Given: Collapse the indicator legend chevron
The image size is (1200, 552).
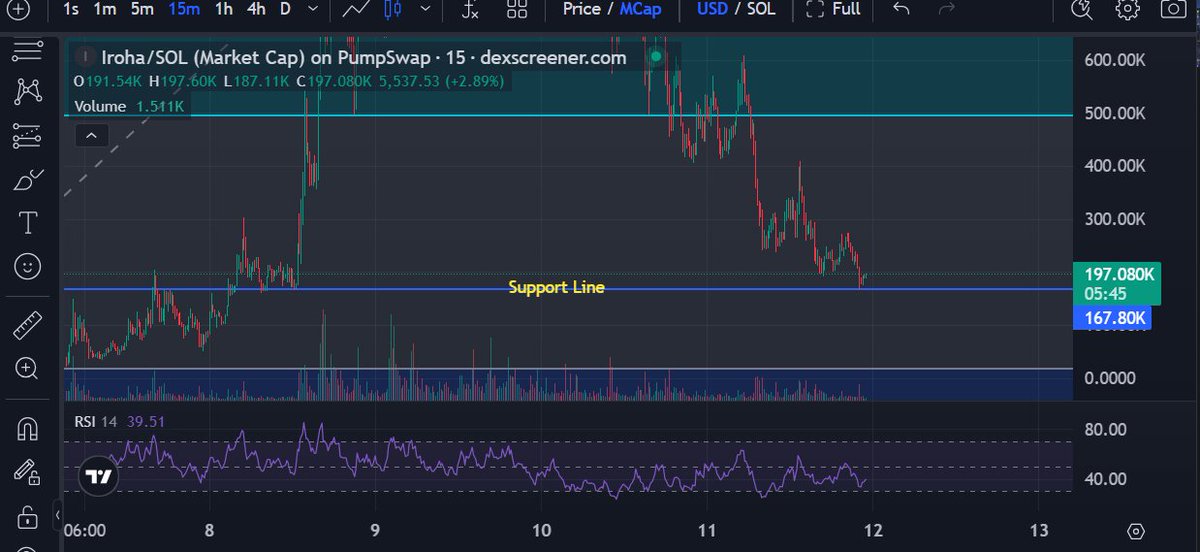Looking at the screenshot, I should pyautogui.click(x=91, y=134).
